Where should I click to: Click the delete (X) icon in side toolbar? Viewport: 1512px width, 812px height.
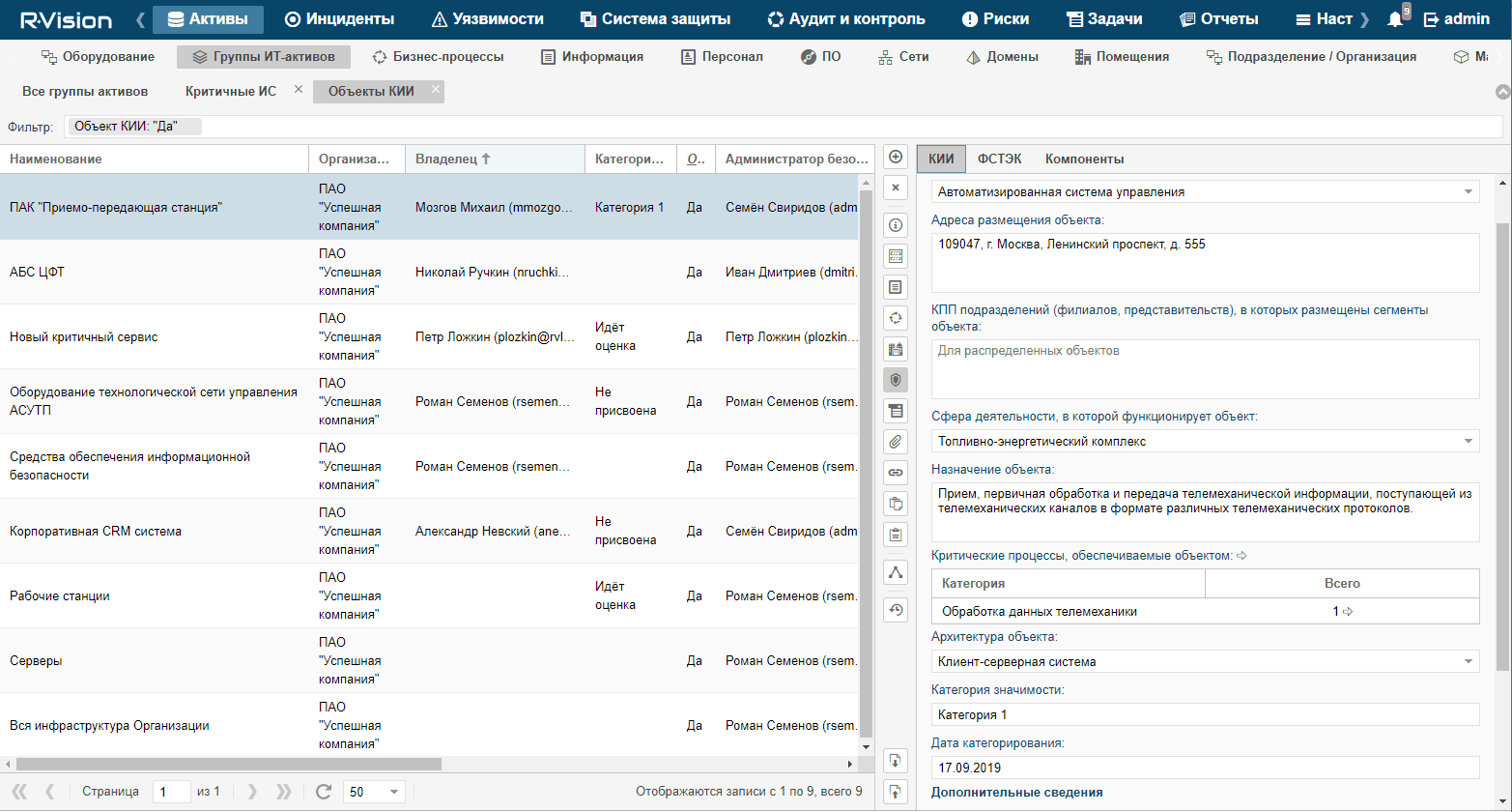tap(896, 188)
